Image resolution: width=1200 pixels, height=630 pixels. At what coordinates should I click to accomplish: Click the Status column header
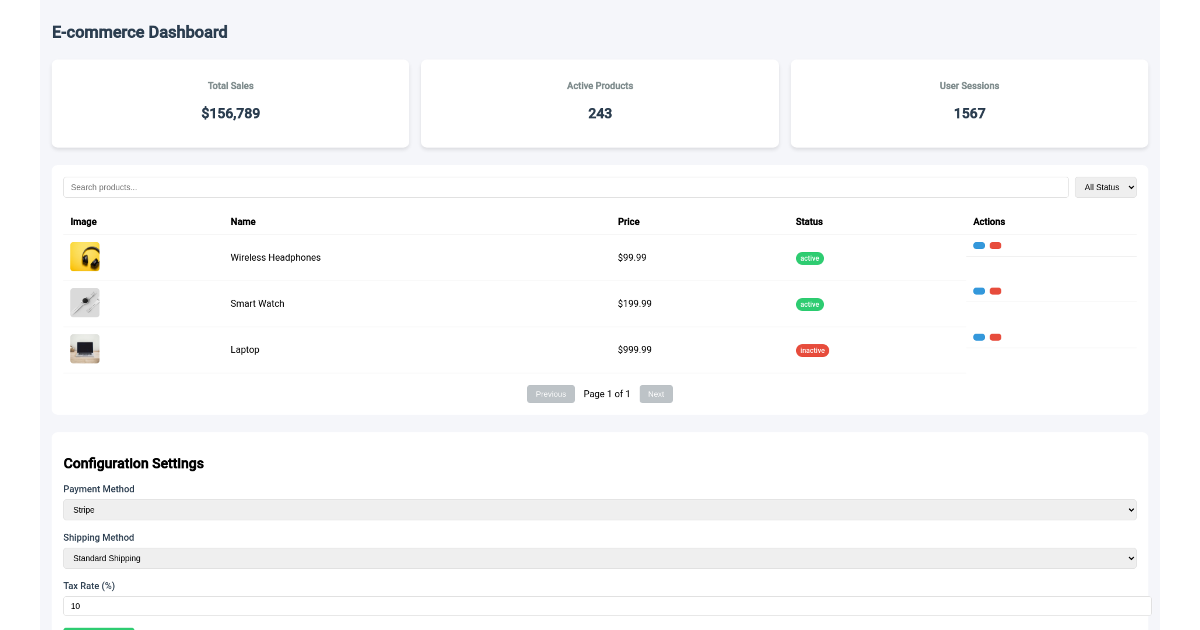pyautogui.click(x=809, y=221)
